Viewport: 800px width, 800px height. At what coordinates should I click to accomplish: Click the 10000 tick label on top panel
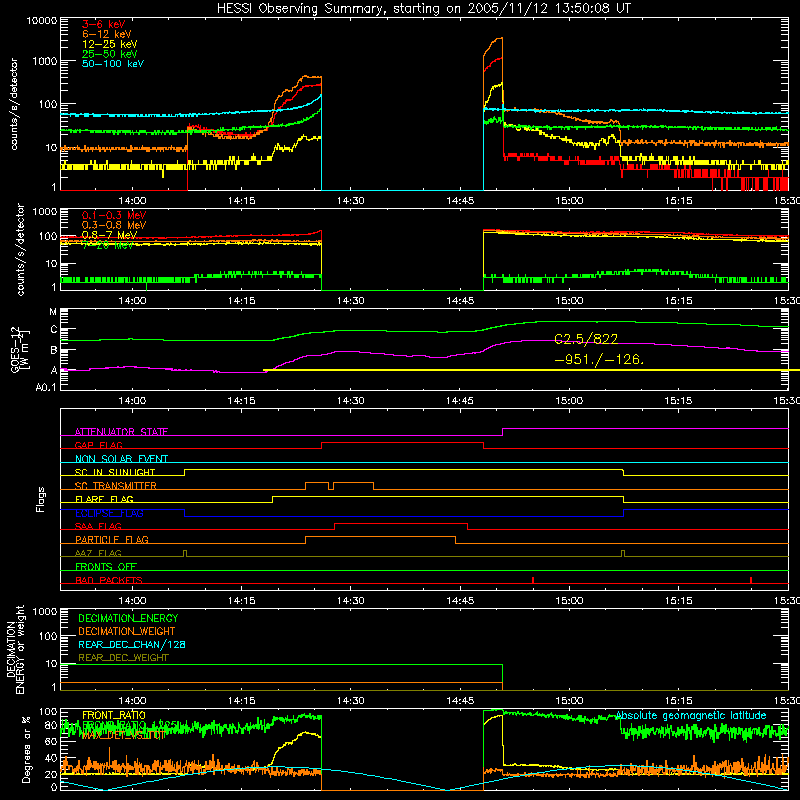(x=42, y=21)
